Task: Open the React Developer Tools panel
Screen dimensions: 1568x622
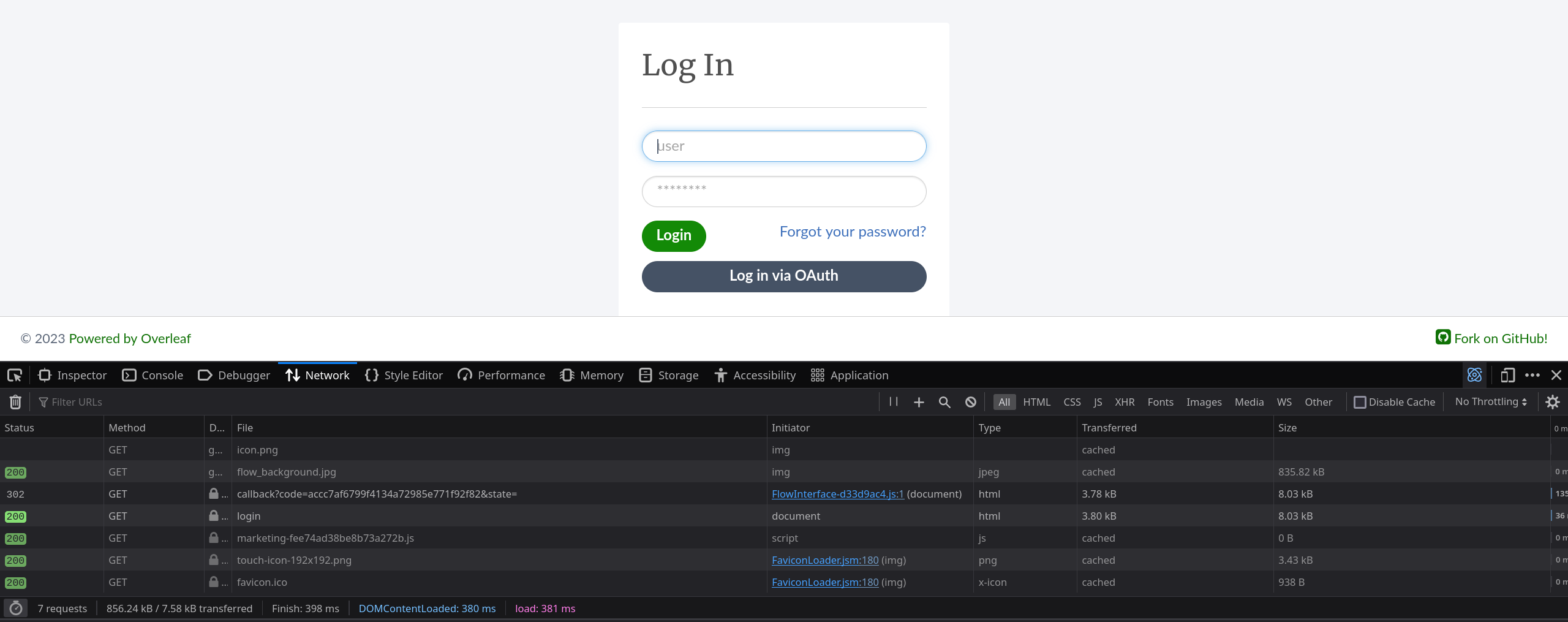Action: (x=1474, y=374)
